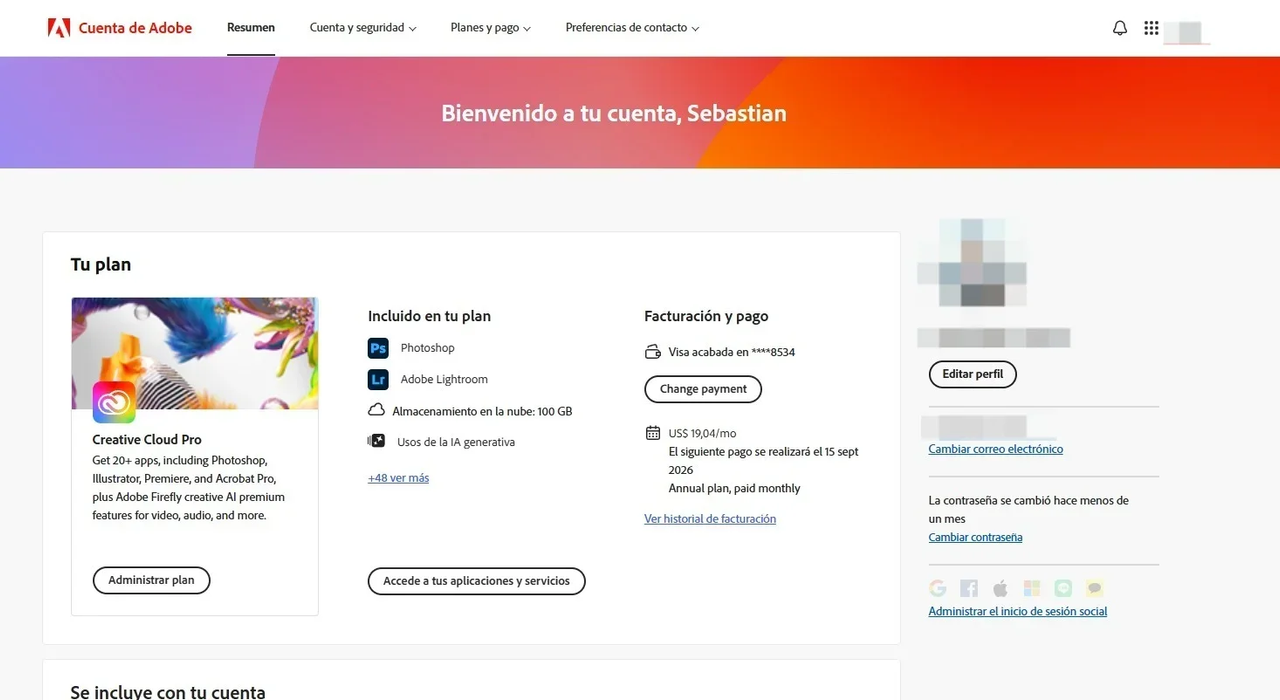Screen dimensions: 1280x700
Task: Click the Visa payment card icon
Action: coord(653,352)
